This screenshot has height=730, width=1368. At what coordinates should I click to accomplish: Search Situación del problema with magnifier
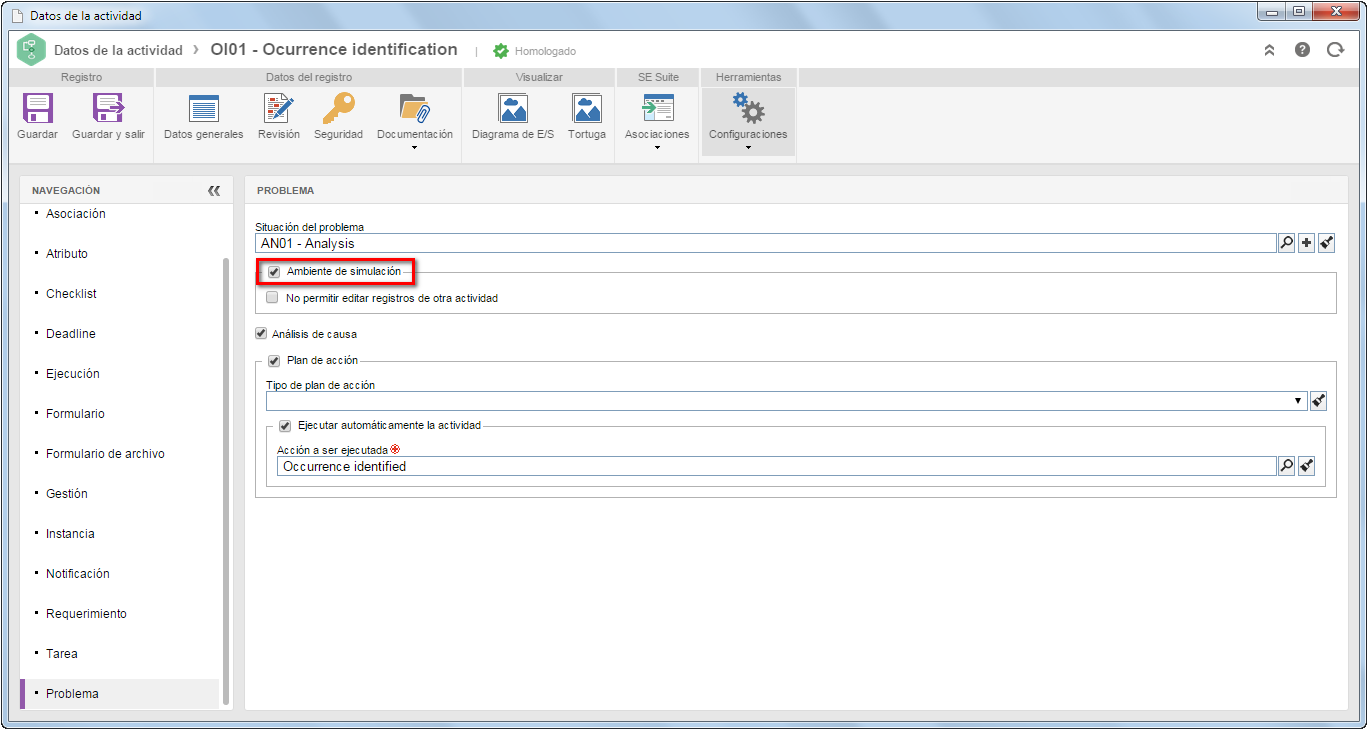1286,243
